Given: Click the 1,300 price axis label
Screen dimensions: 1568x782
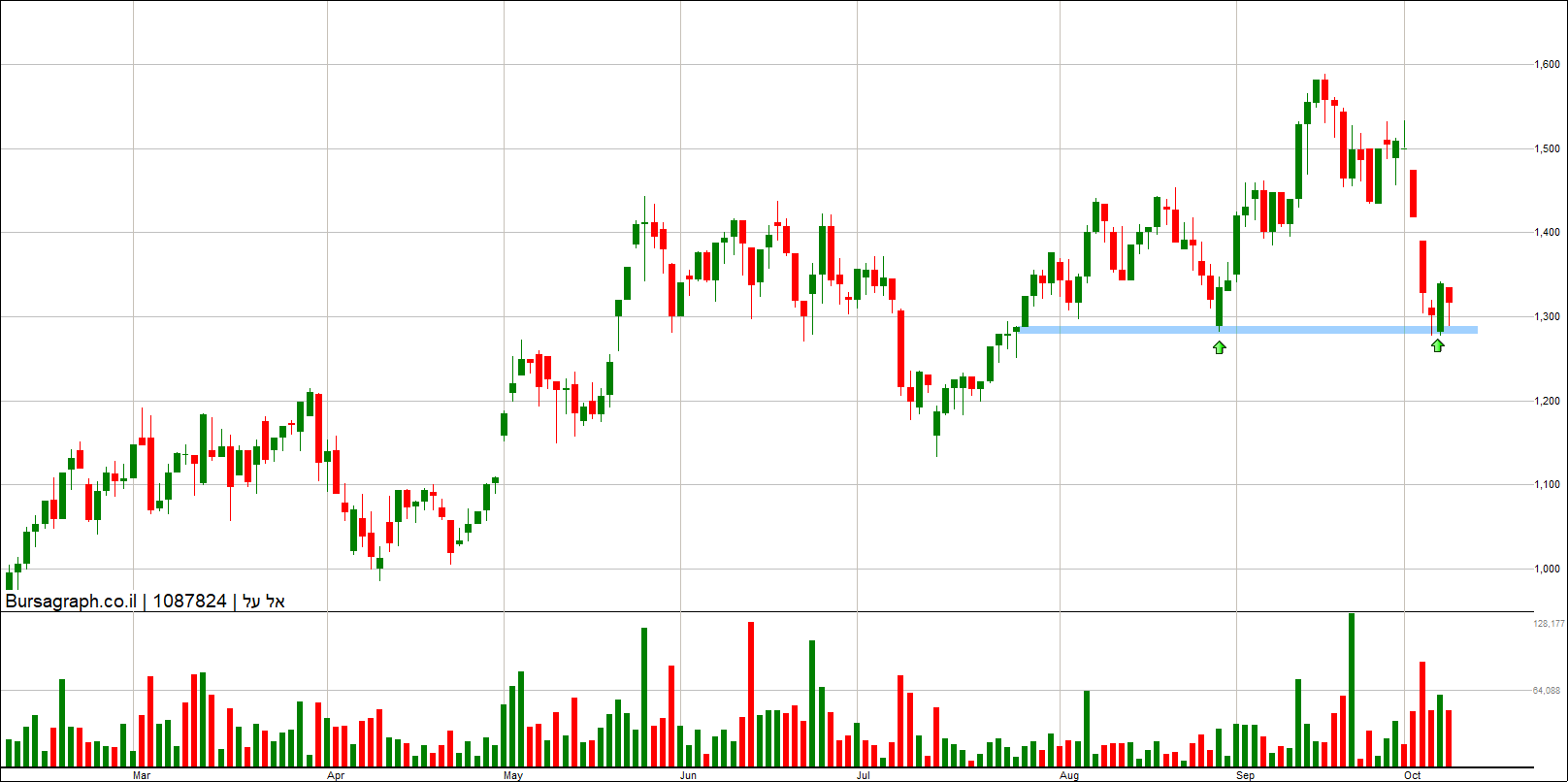Looking at the screenshot, I should click(x=1547, y=317).
